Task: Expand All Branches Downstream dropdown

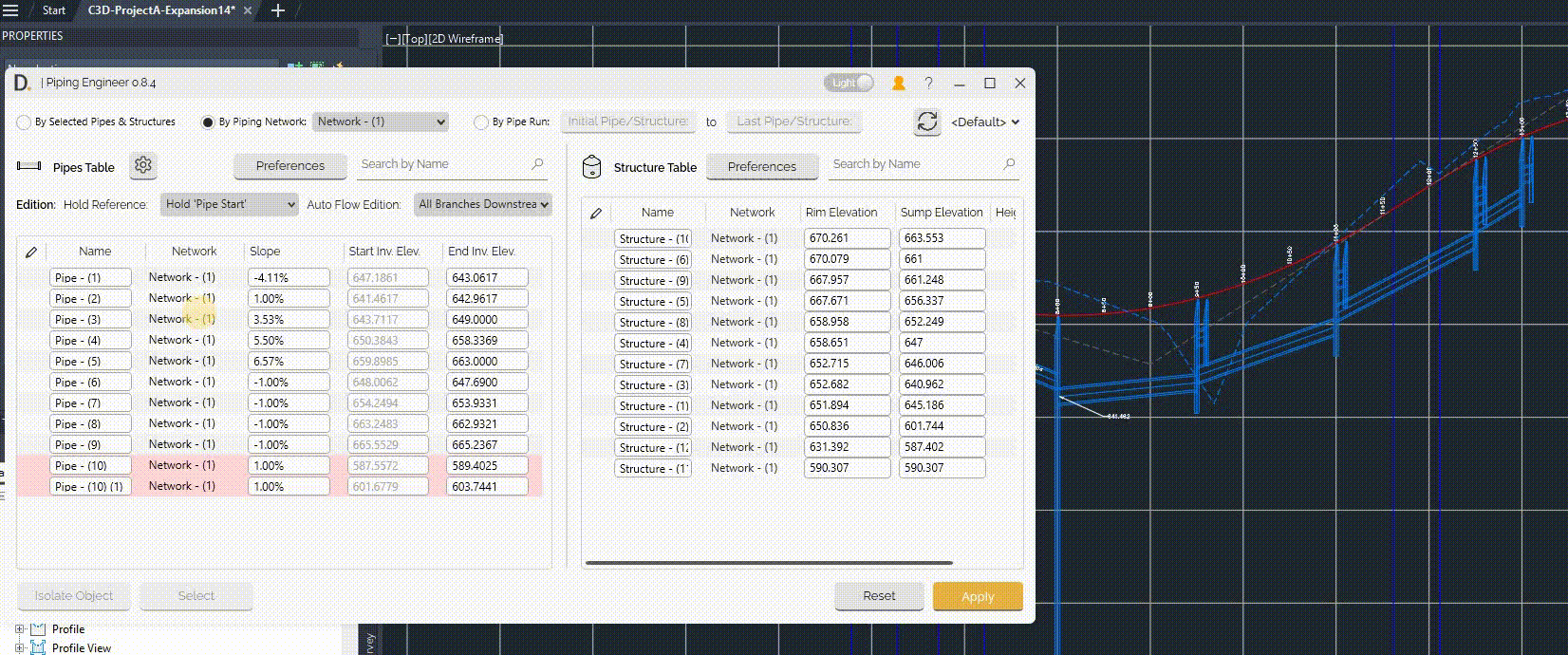Action: pos(483,204)
